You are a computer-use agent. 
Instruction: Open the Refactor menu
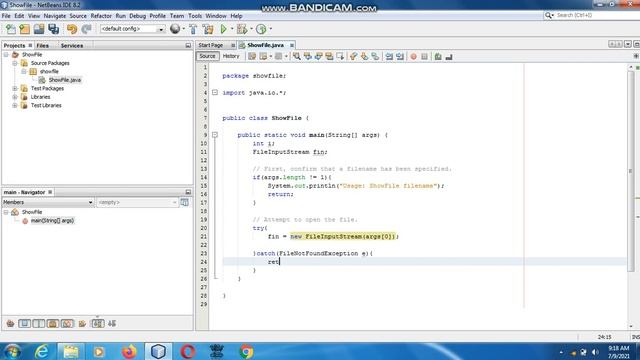click(101, 16)
